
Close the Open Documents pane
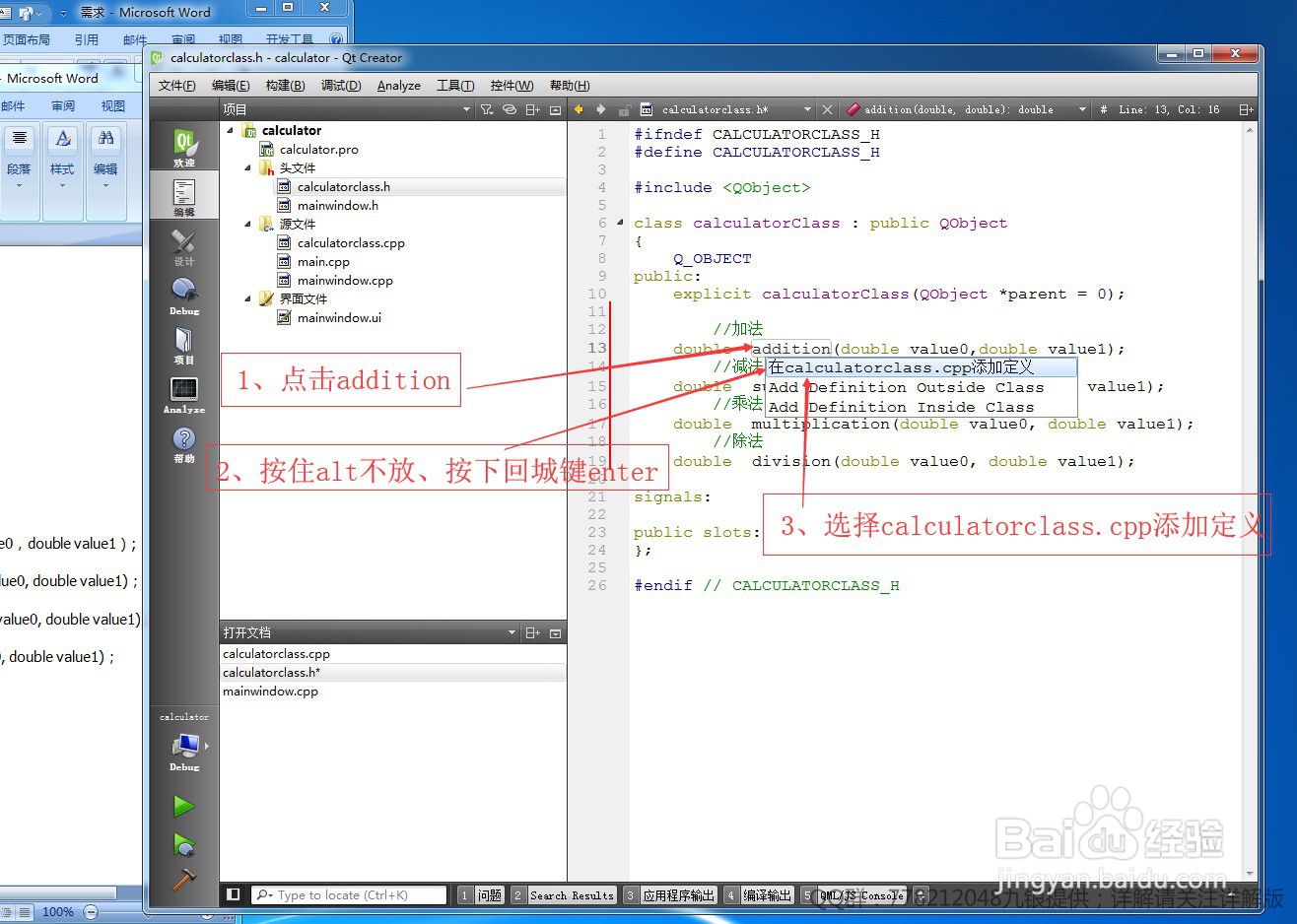(x=555, y=632)
